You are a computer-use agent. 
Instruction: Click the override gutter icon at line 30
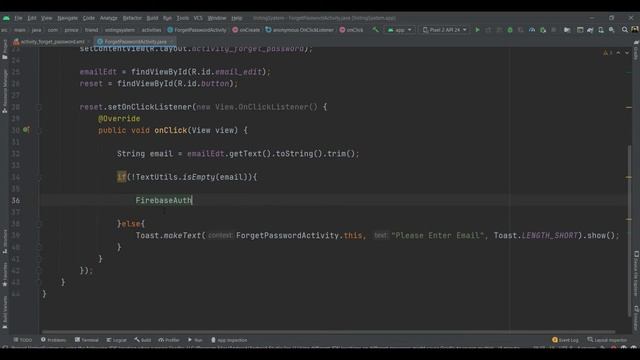tap(26, 130)
